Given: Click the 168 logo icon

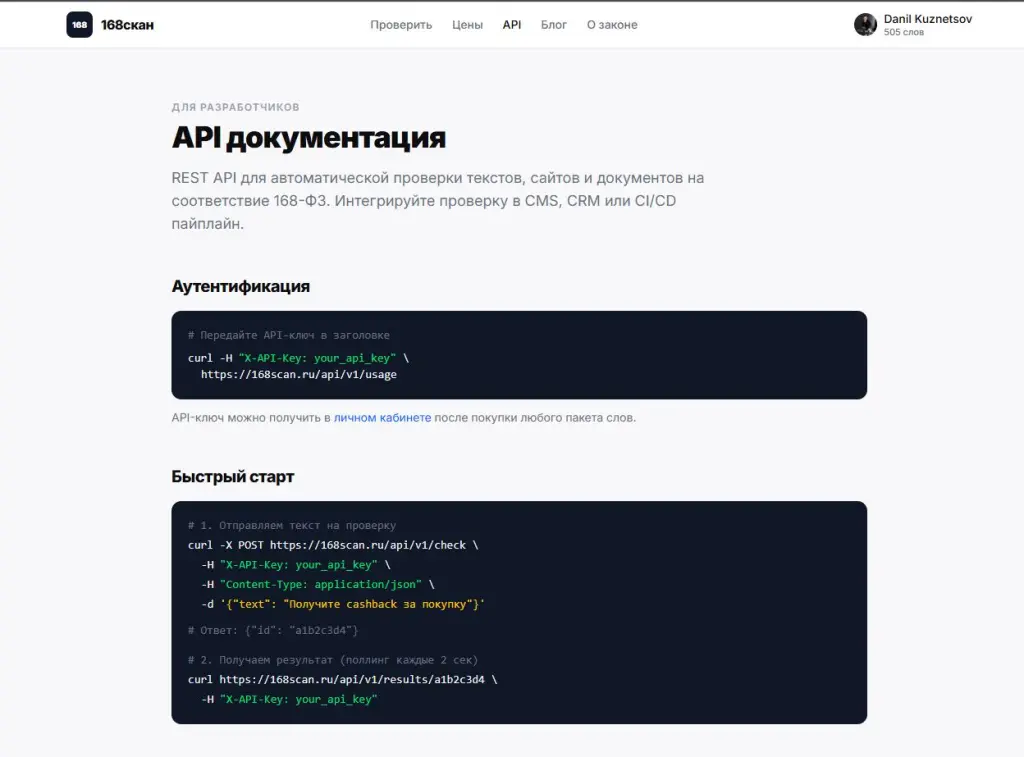Looking at the screenshot, I should (x=80, y=24).
